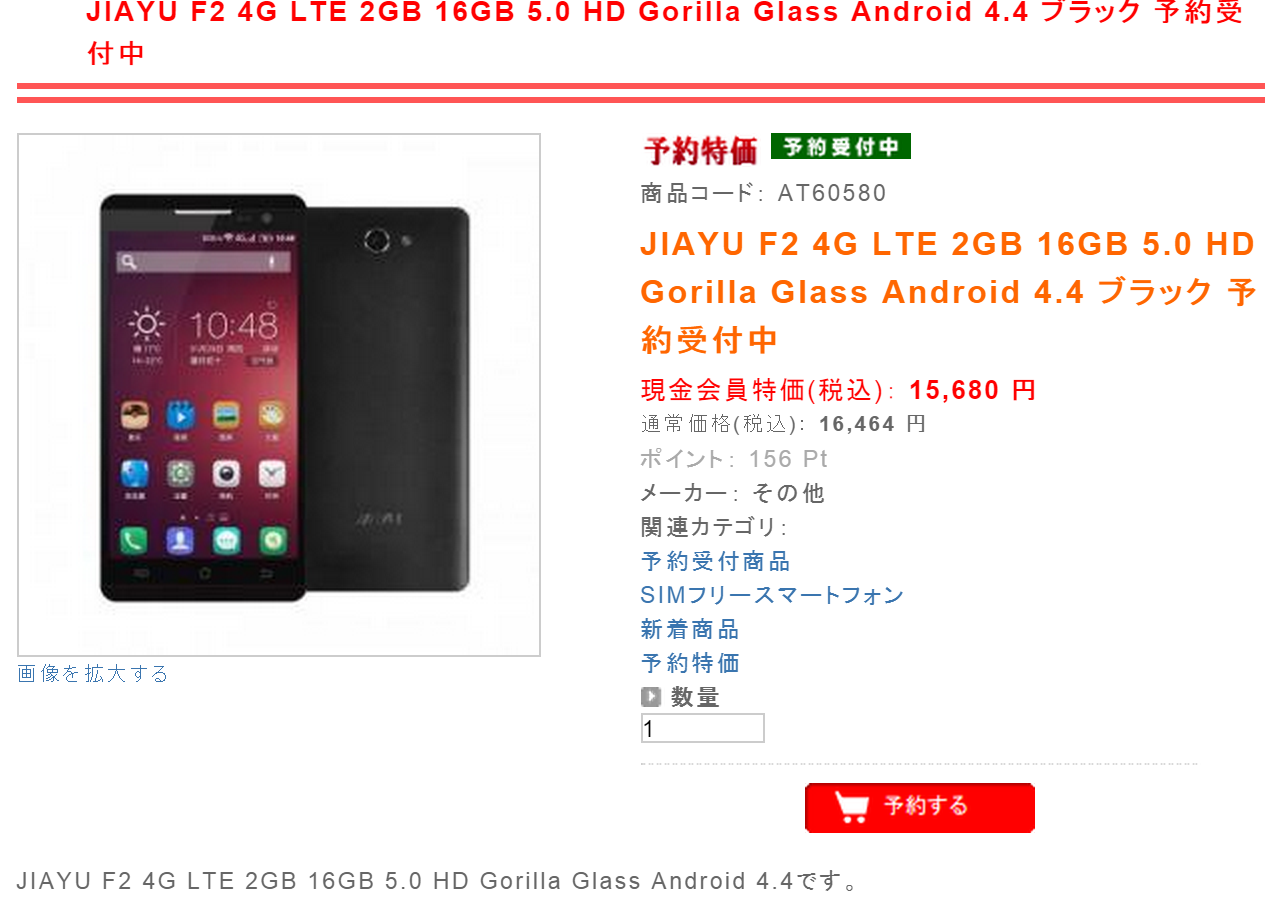Click the gray arrow icon beside 数量
The width and height of the screenshot is (1277, 905).
coord(651,697)
